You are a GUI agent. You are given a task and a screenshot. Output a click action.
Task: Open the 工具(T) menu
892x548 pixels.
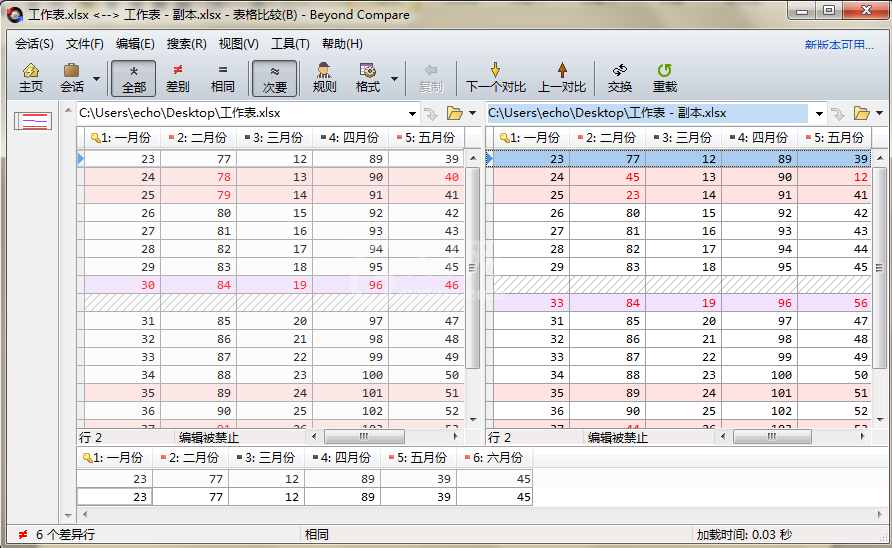tap(290, 44)
